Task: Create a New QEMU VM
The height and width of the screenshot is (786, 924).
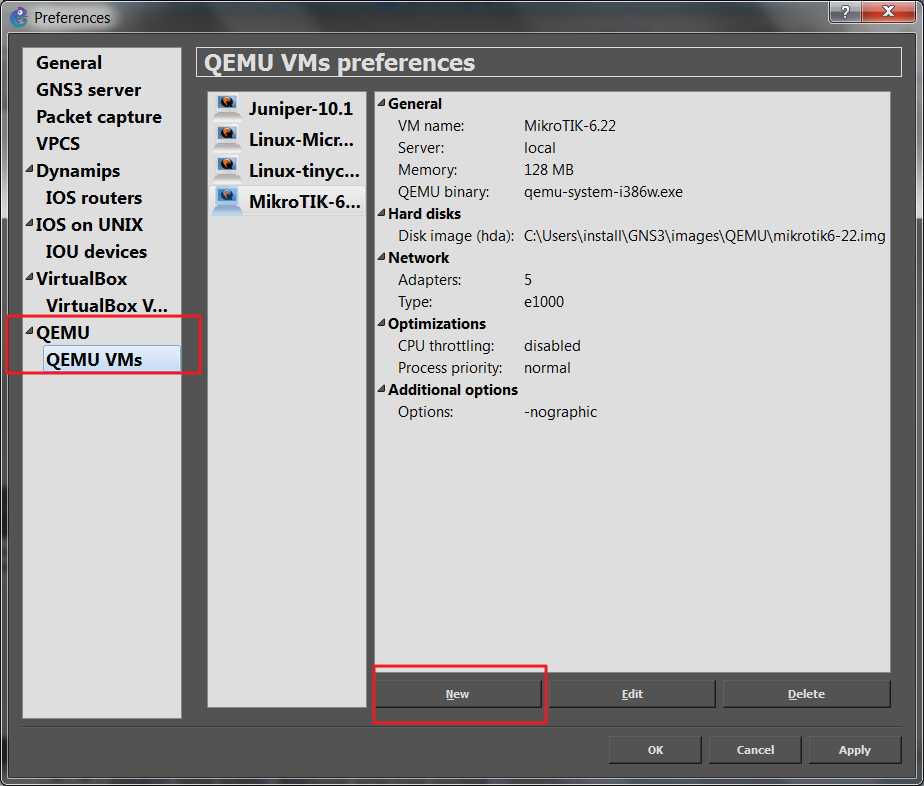Action: point(458,694)
